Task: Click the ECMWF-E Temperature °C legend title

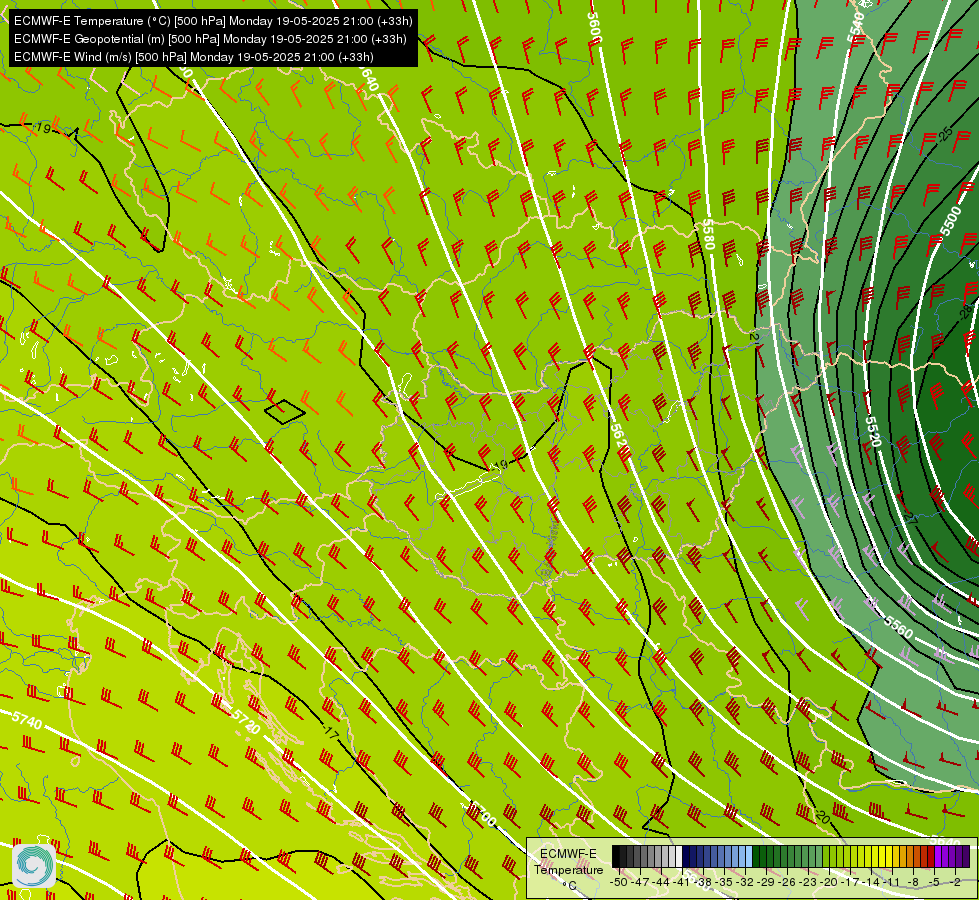Action: tap(568, 869)
